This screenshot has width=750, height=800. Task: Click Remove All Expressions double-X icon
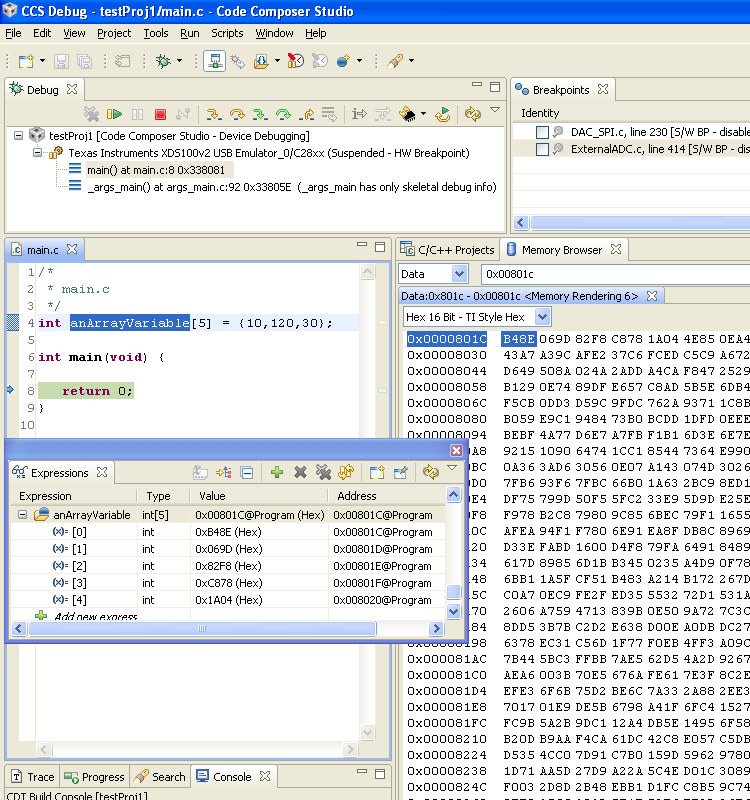[x=323, y=472]
